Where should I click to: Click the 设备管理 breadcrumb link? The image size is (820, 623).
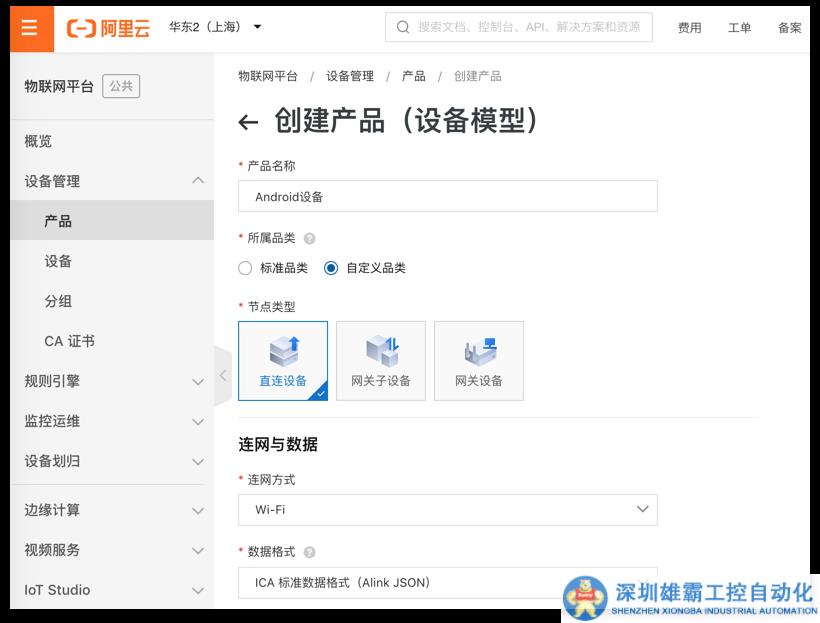(x=349, y=76)
